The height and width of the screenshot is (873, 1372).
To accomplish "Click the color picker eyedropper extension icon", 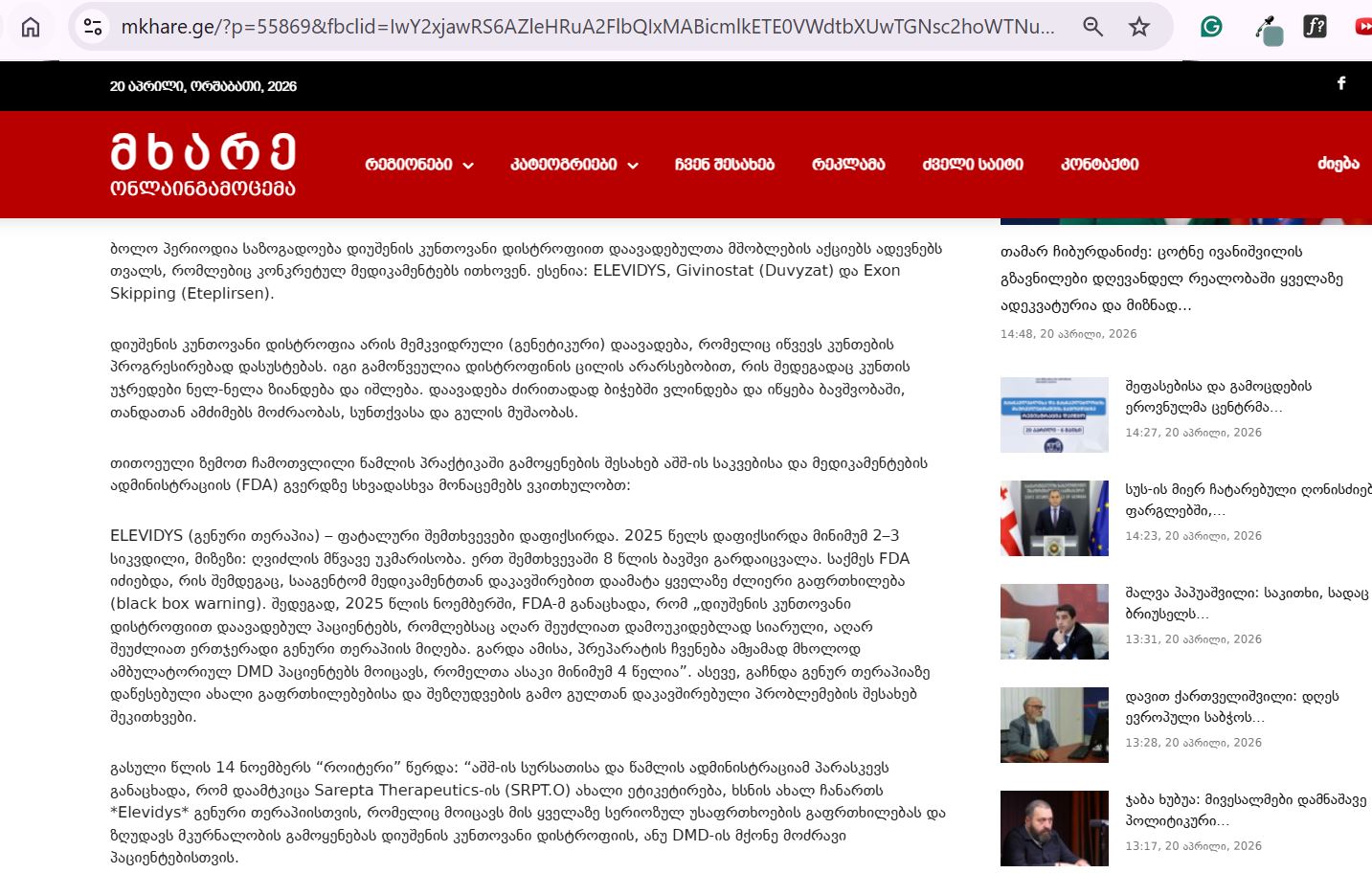I will click(x=1268, y=30).
